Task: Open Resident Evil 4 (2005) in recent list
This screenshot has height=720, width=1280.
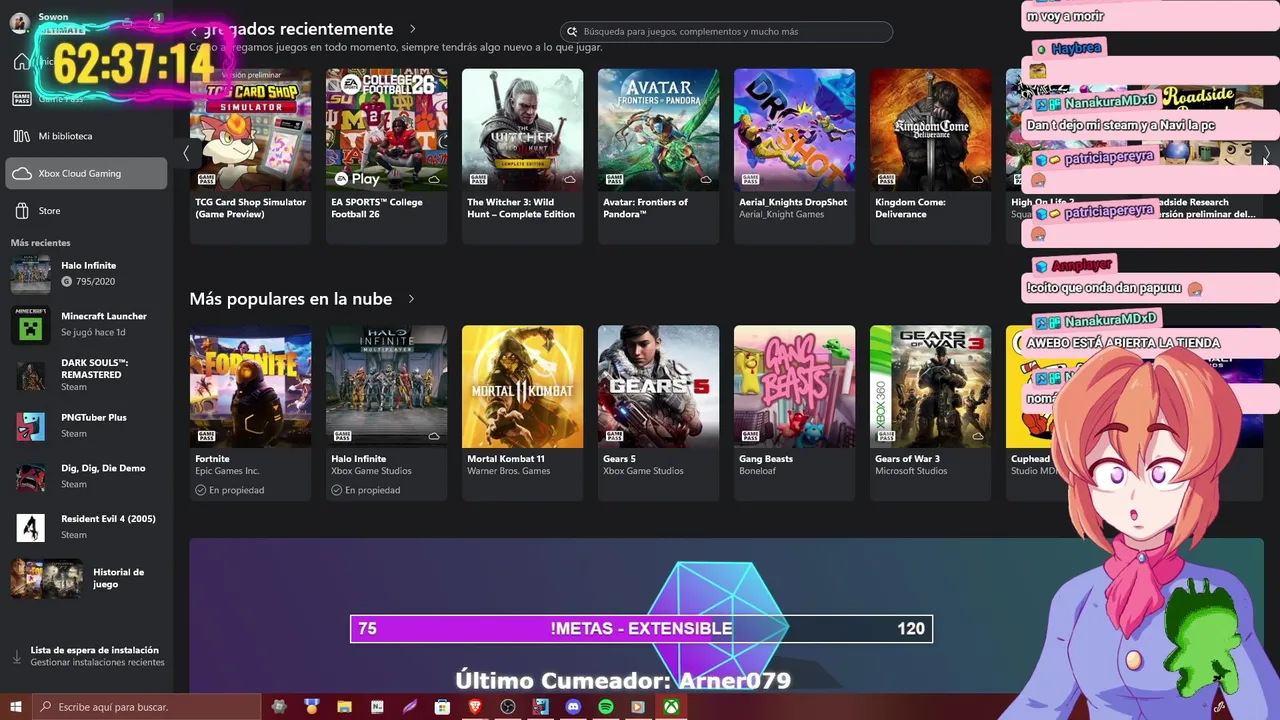Action: pyautogui.click(x=86, y=527)
